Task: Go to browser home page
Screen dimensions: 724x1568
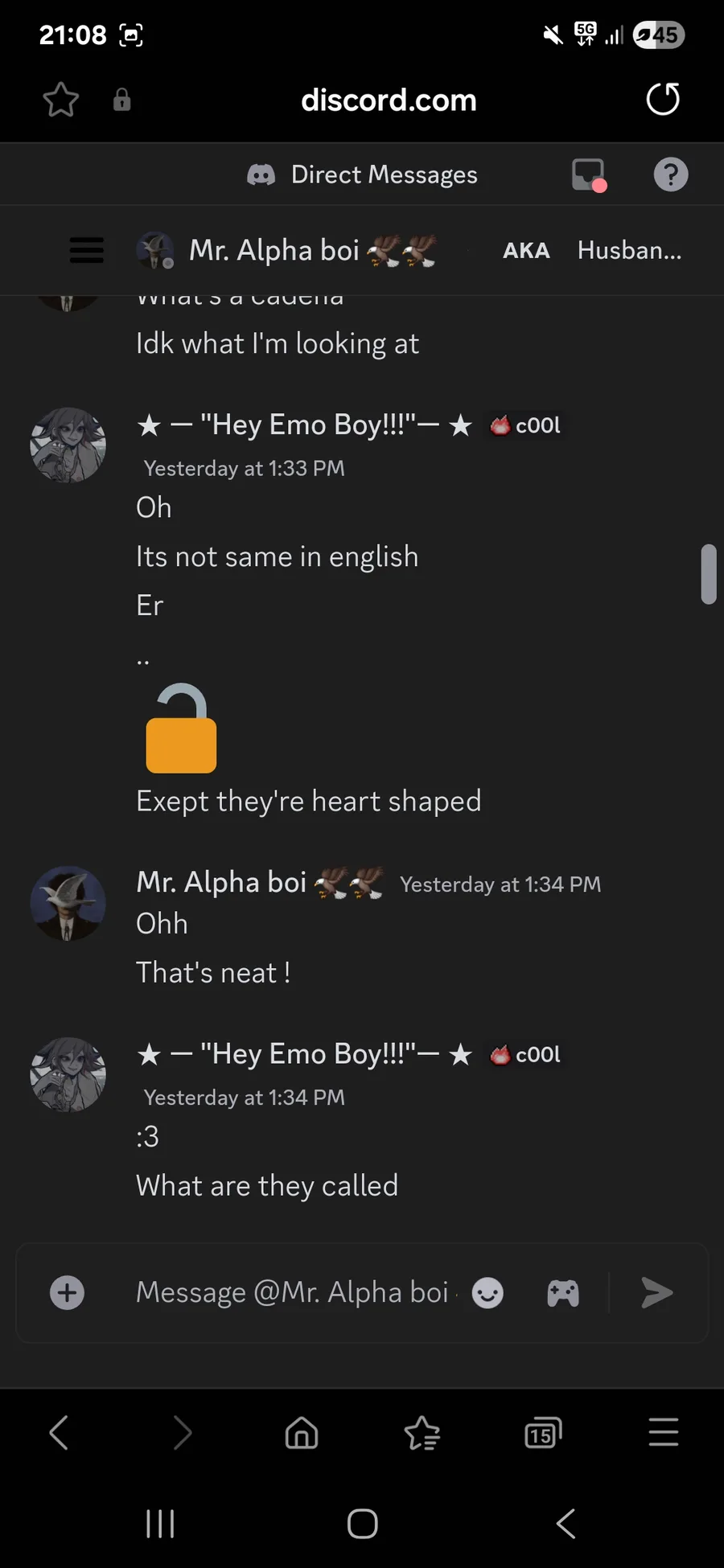Action: (x=302, y=1433)
